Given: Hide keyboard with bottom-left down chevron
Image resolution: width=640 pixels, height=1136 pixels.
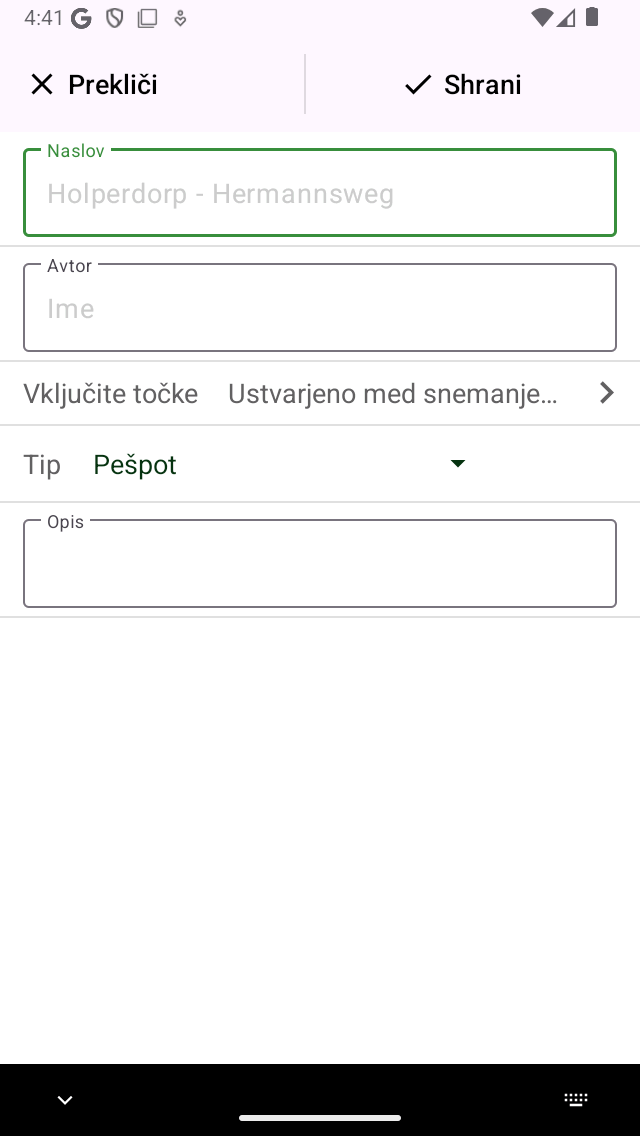Looking at the screenshot, I should [x=65, y=1100].
